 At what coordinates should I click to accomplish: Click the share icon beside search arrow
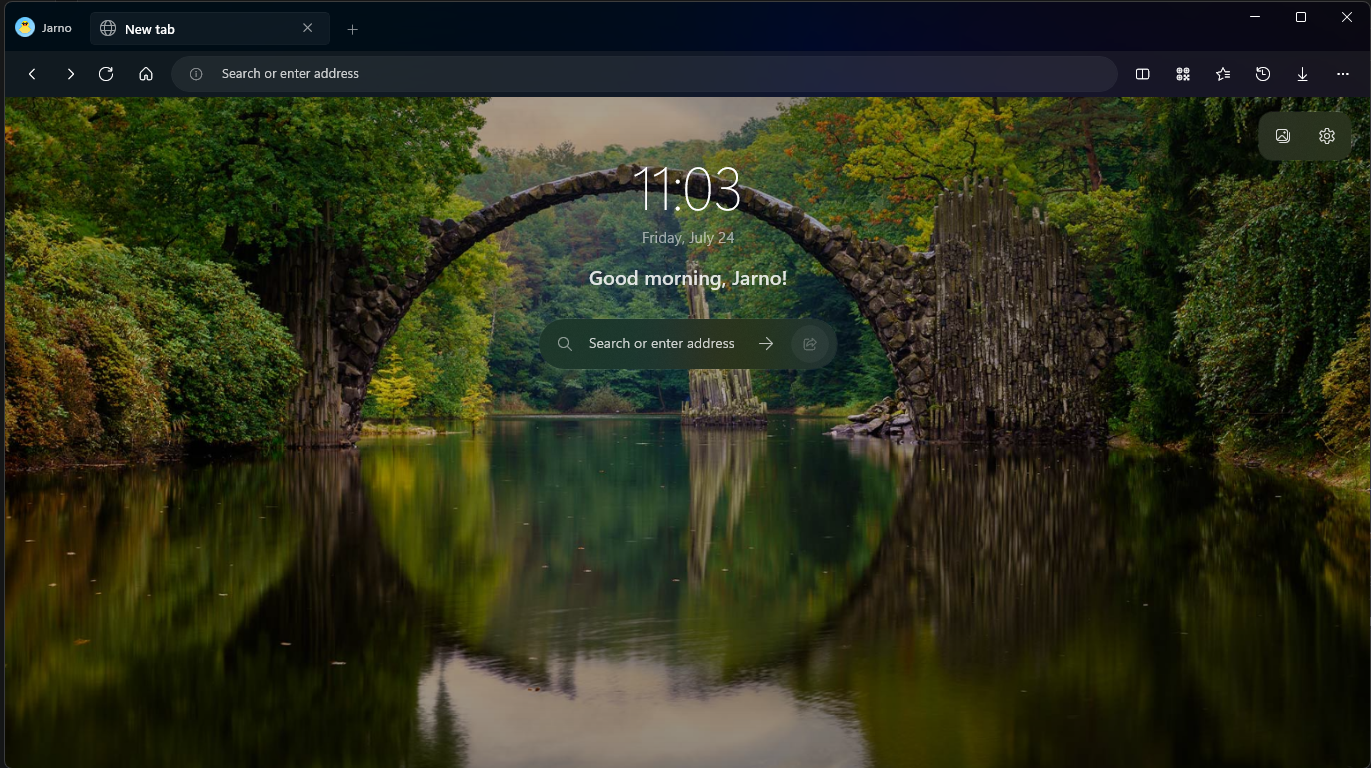pyautogui.click(x=810, y=344)
